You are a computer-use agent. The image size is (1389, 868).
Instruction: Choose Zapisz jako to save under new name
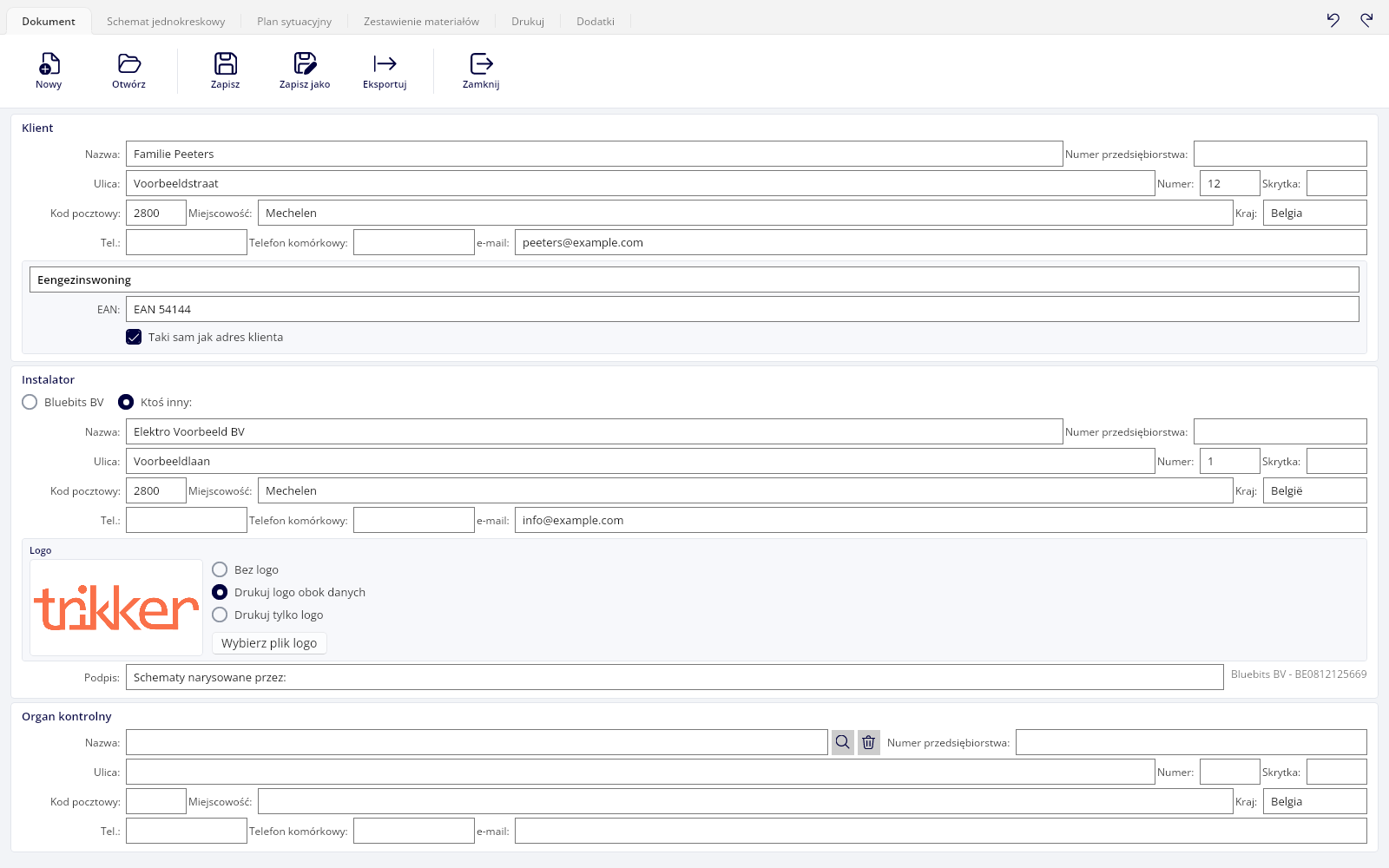pyautogui.click(x=305, y=70)
